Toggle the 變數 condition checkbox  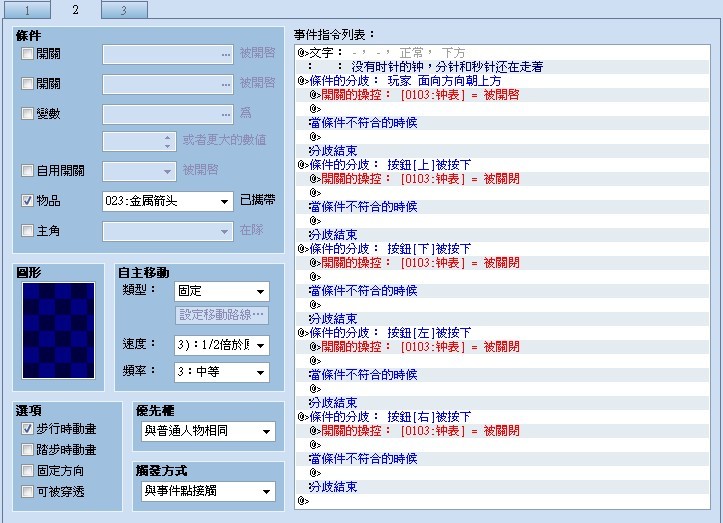point(27,113)
